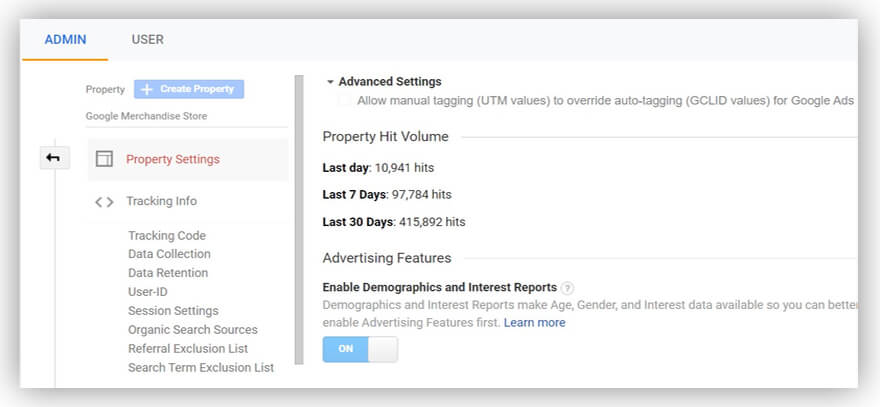880x407 pixels.
Task: Click the Create Property button
Action: coord(189,89)
